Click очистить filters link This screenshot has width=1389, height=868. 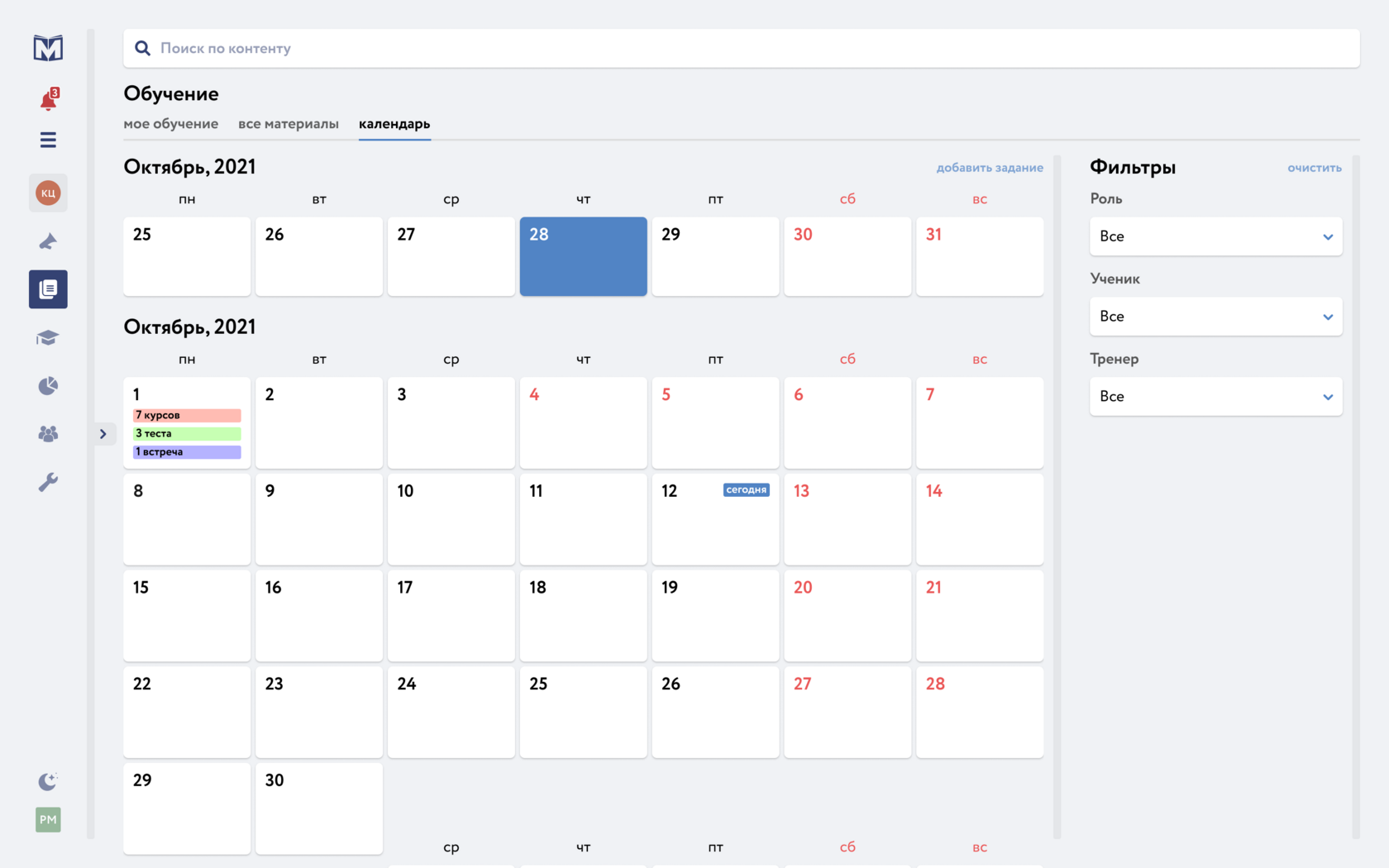(x=1315, y=168)
